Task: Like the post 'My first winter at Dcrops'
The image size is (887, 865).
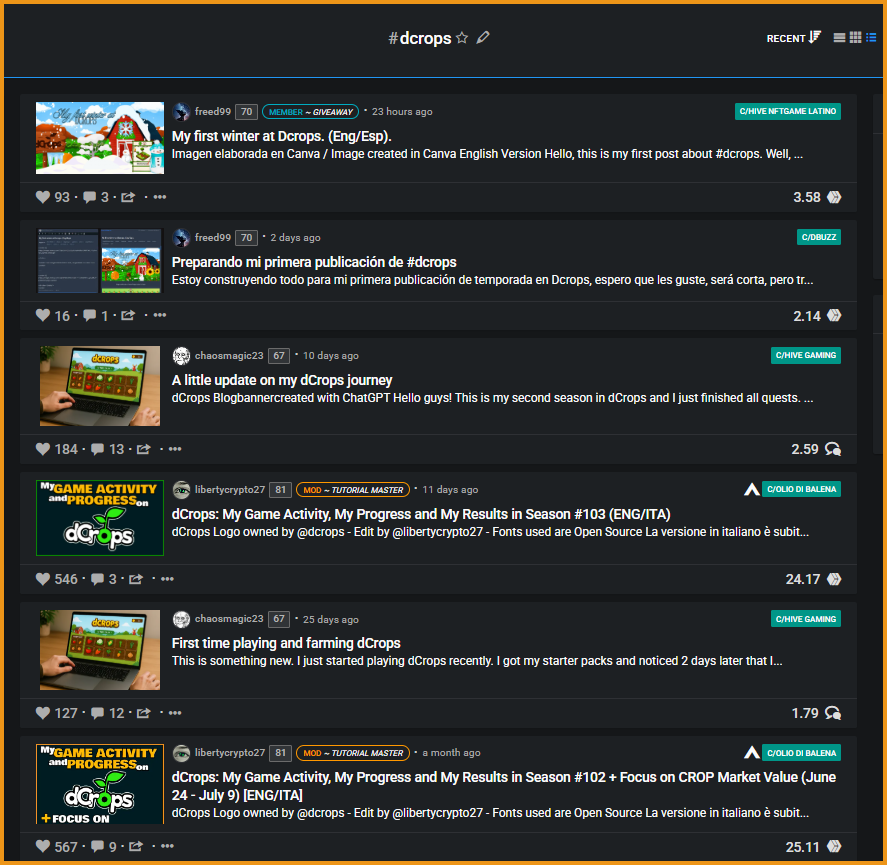Action: click(43, 197)
